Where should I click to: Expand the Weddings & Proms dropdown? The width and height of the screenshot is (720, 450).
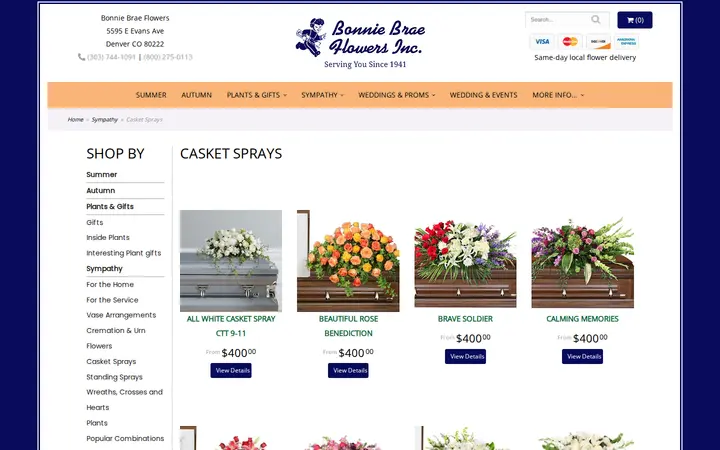(397, 95)
